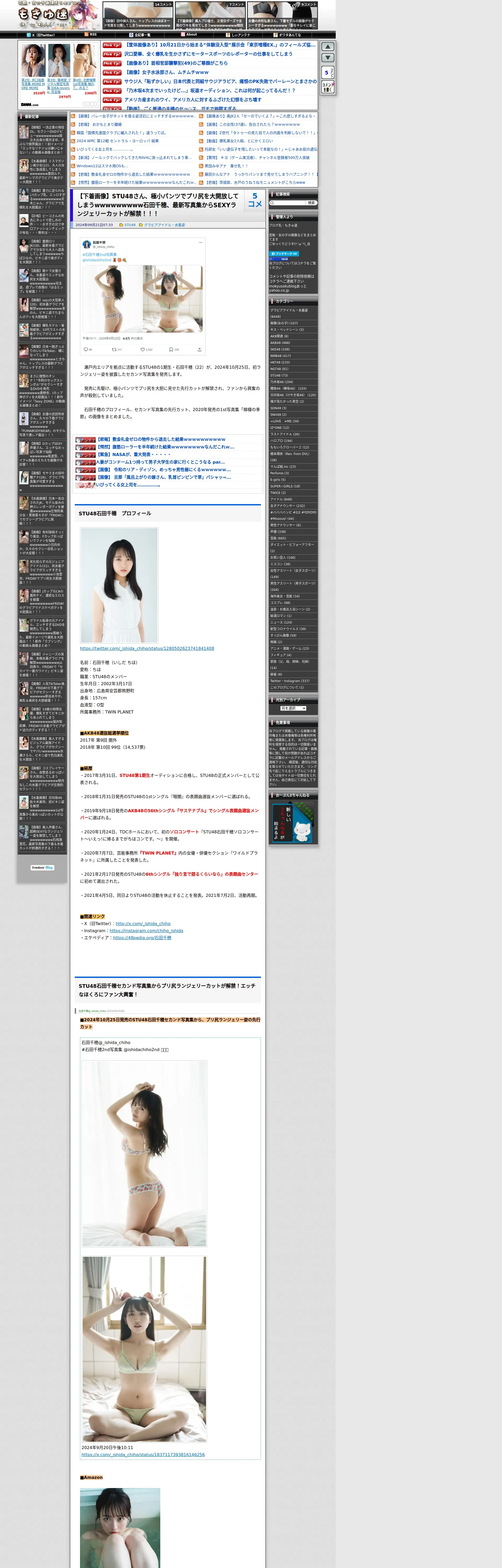Viewport: 502px width, 1568px height.
Task: Click the B! ブックマーク 30 Hatena button
Action: (284, 254)
